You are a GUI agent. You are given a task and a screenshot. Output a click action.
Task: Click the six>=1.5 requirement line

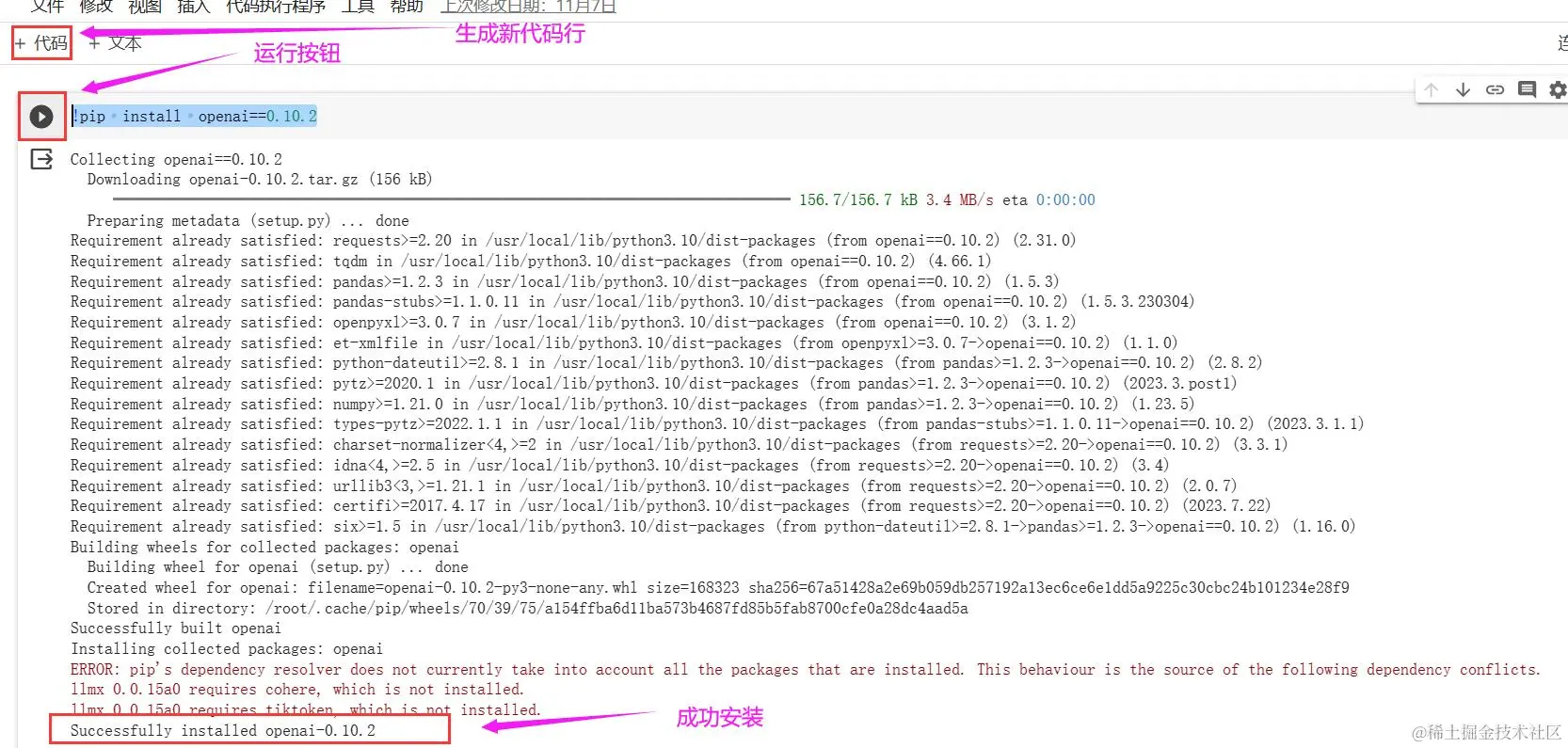pyautogui.click(x=712, y=527)
